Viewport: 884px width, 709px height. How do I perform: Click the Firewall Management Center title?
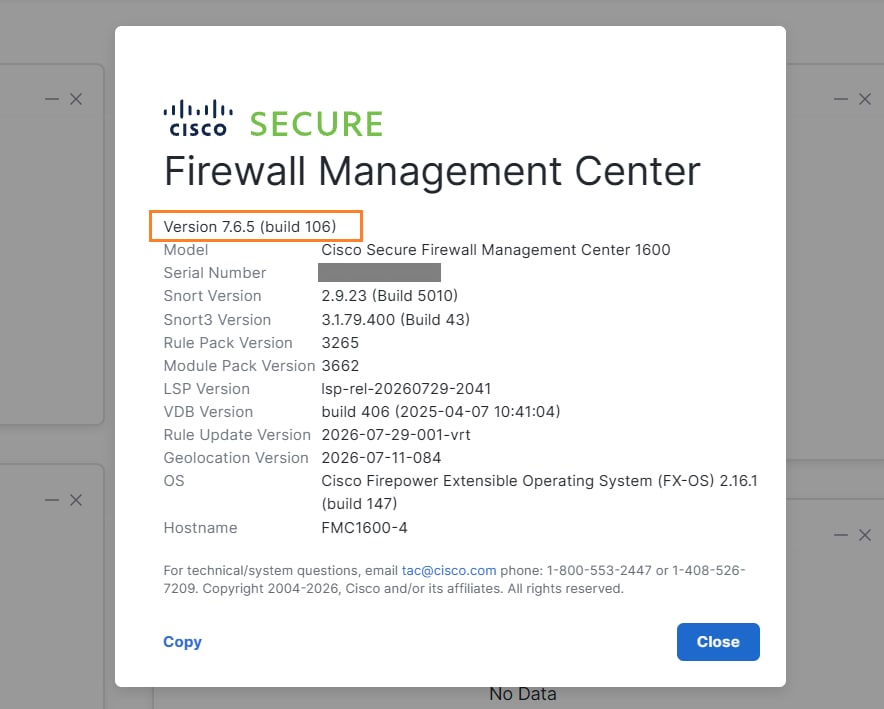tap(432, 171)
